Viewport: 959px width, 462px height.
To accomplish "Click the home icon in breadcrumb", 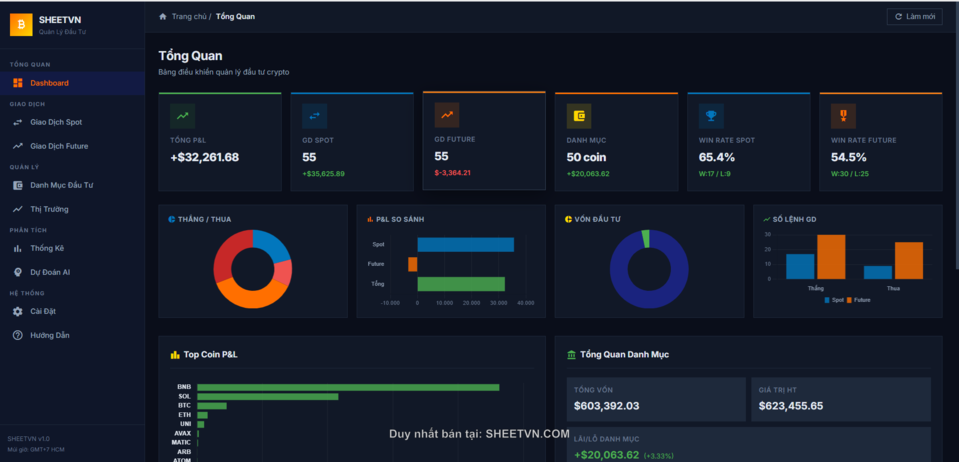I will pos(163,17).
